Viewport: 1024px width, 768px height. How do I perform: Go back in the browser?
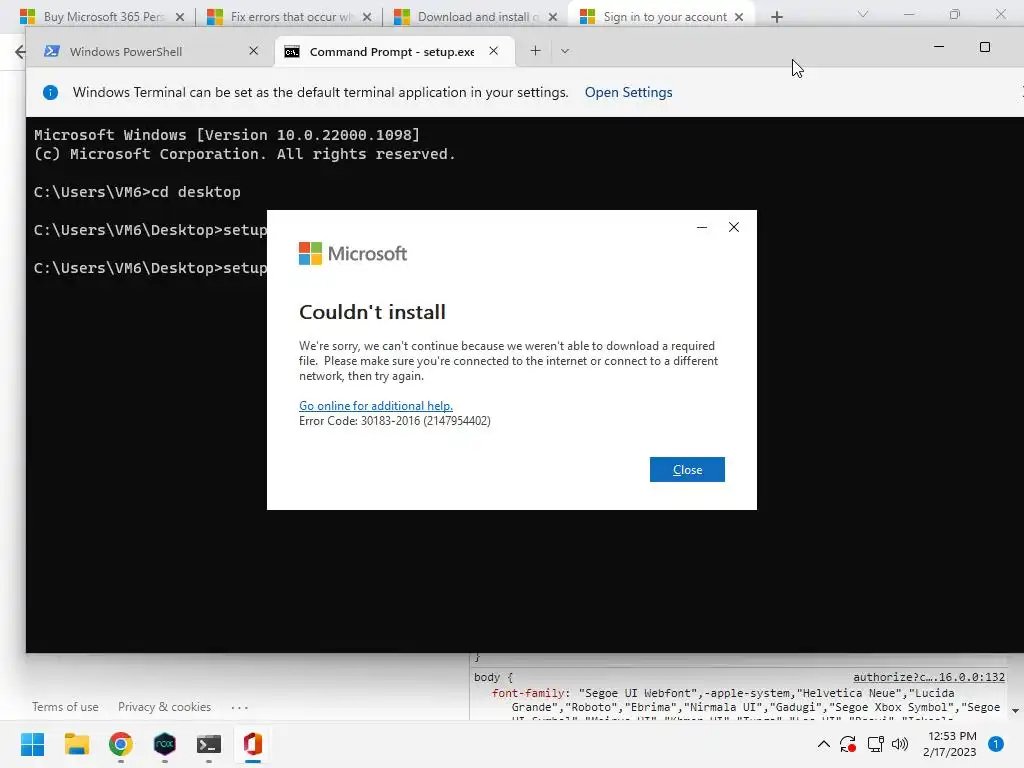tap(20, 52)
